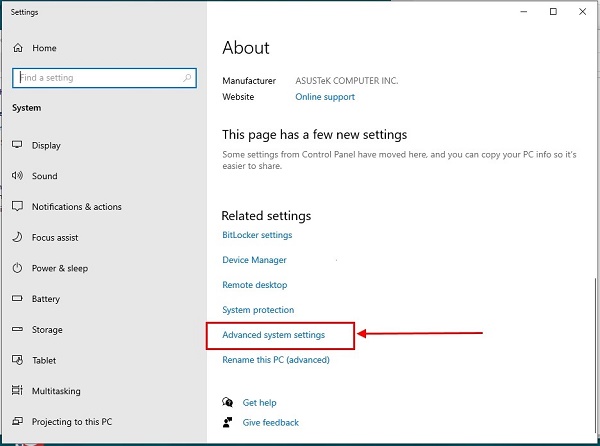The height and width of the screenshot is (446, 600).
Task: Open Advanced system settings link
Action: point(274,335)
